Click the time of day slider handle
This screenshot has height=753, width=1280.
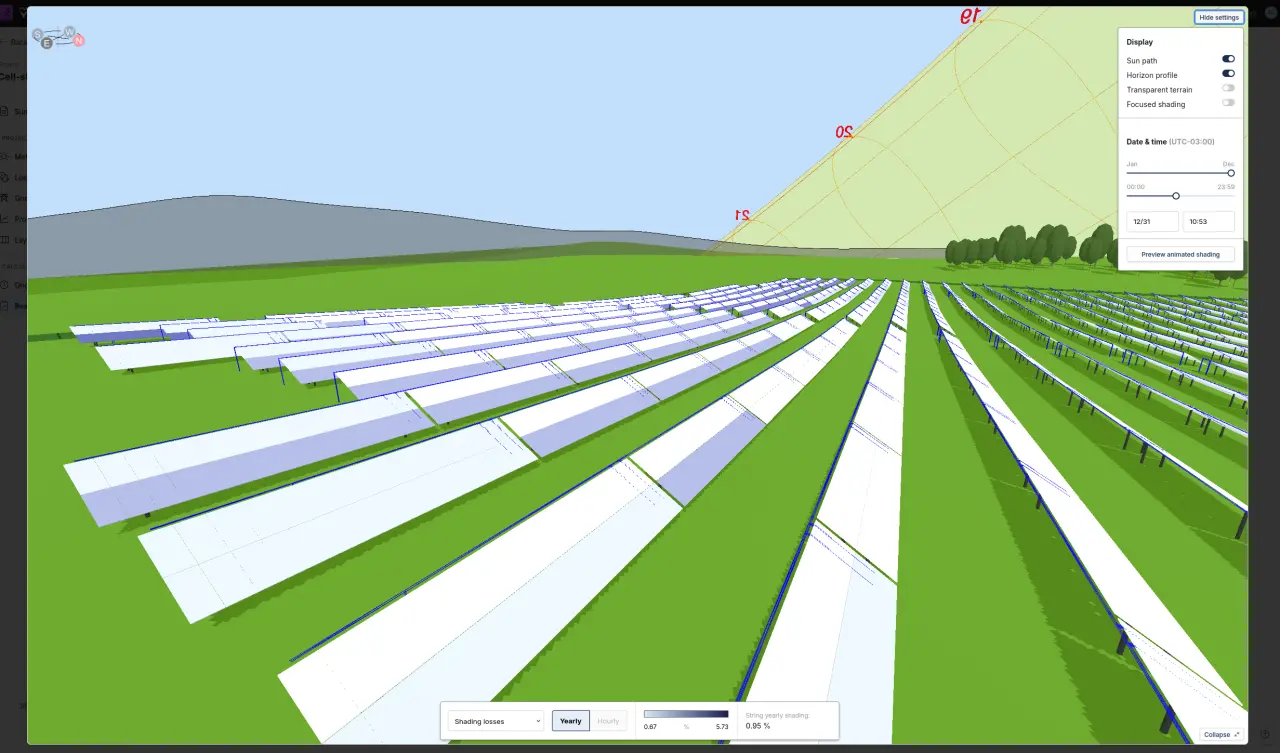coord(1176,196)
